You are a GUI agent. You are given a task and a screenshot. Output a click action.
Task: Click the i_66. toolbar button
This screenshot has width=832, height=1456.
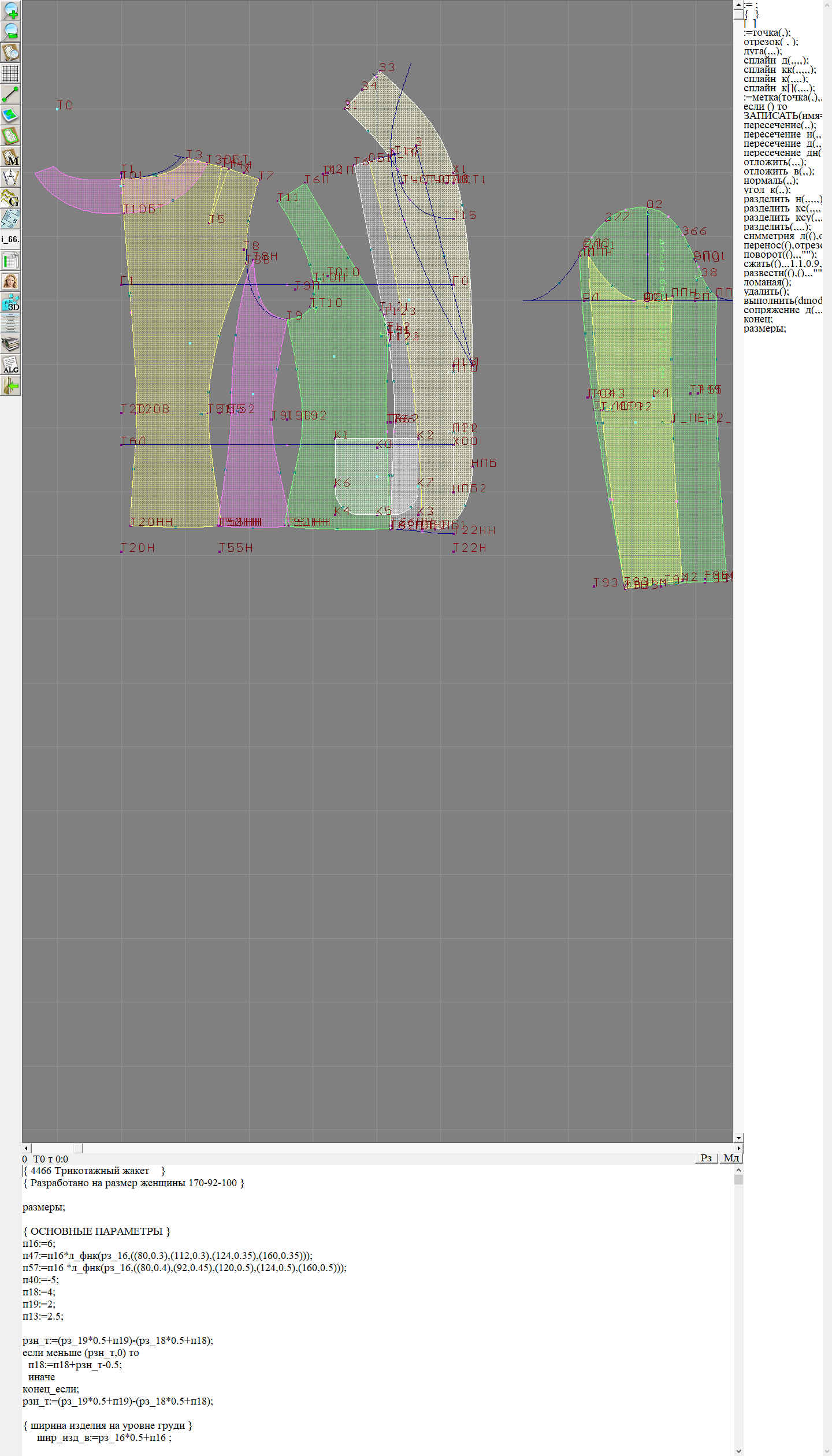[10, 239]
